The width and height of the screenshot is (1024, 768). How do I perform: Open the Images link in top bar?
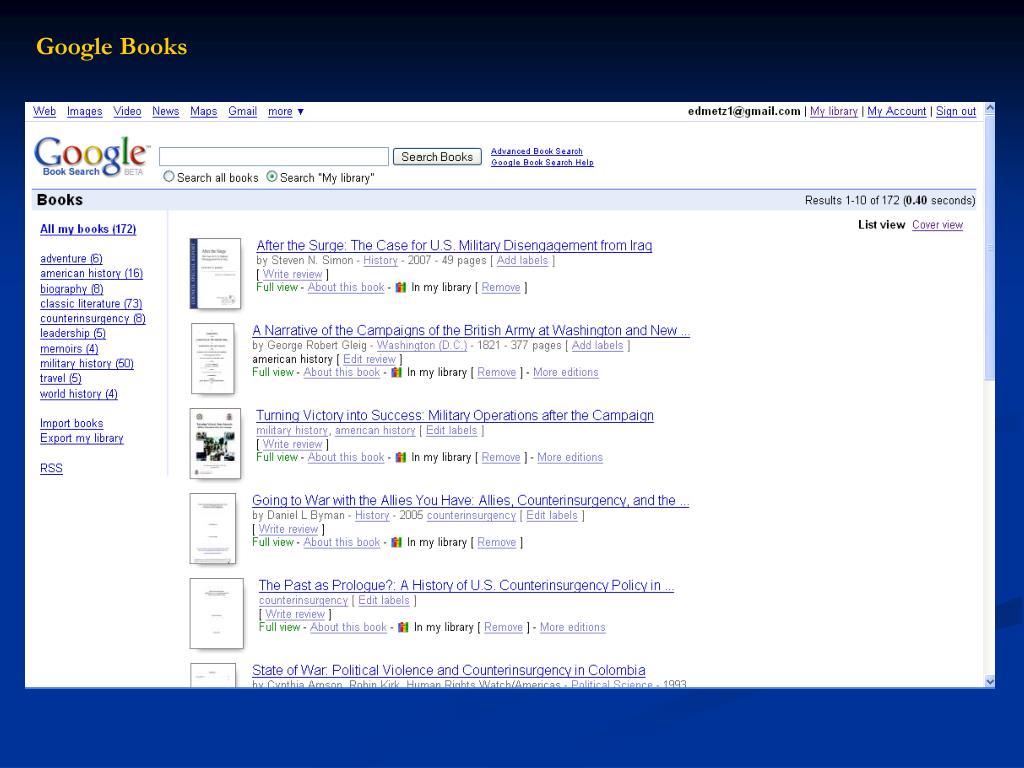click(84, 112)
